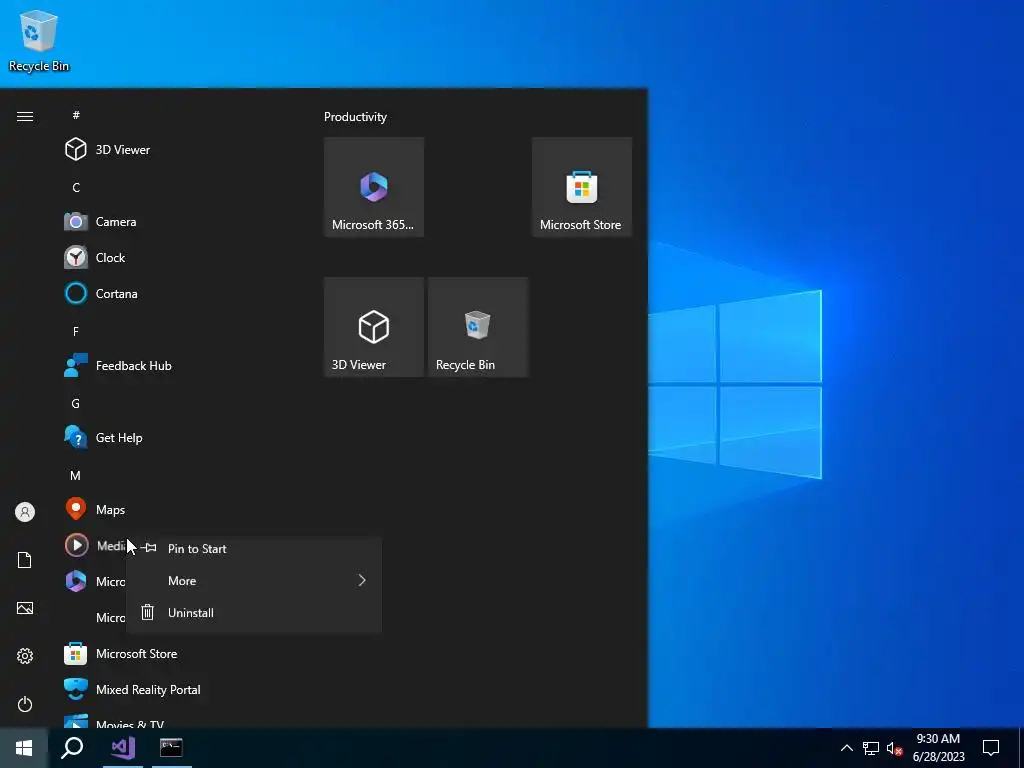The width and height of the screenshot is (1024, 768).
Task: Open the 3D Viewer pinned tile
Action: [x=374, y=327]
